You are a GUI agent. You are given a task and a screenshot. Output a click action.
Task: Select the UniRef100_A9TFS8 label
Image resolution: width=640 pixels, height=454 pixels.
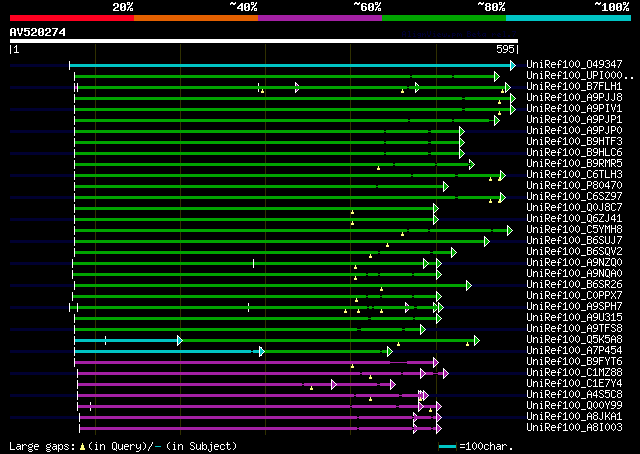(x=574, y=329)
